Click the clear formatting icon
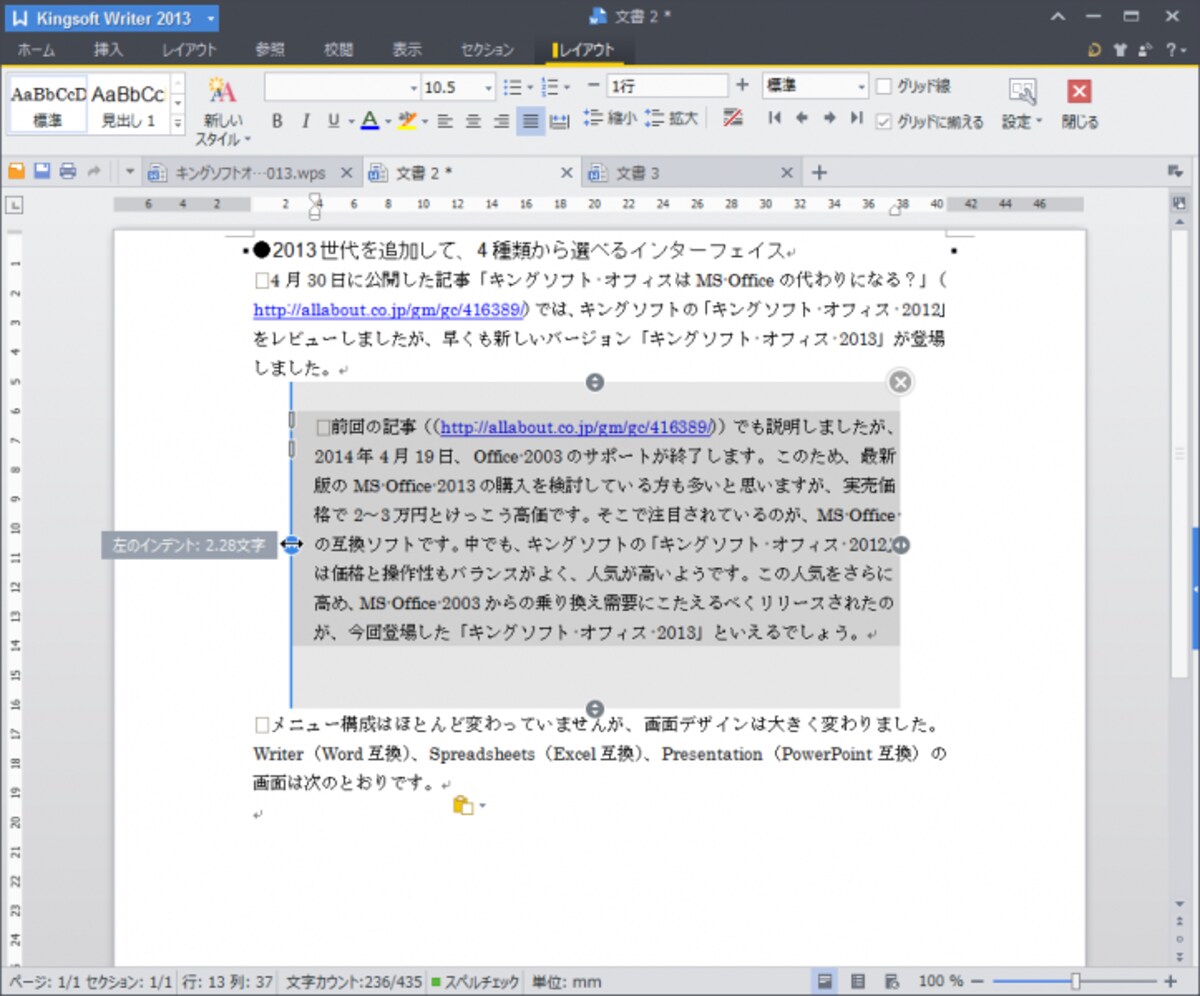The width and height of the screenshot is (1200, 996). tap(732, 118)
